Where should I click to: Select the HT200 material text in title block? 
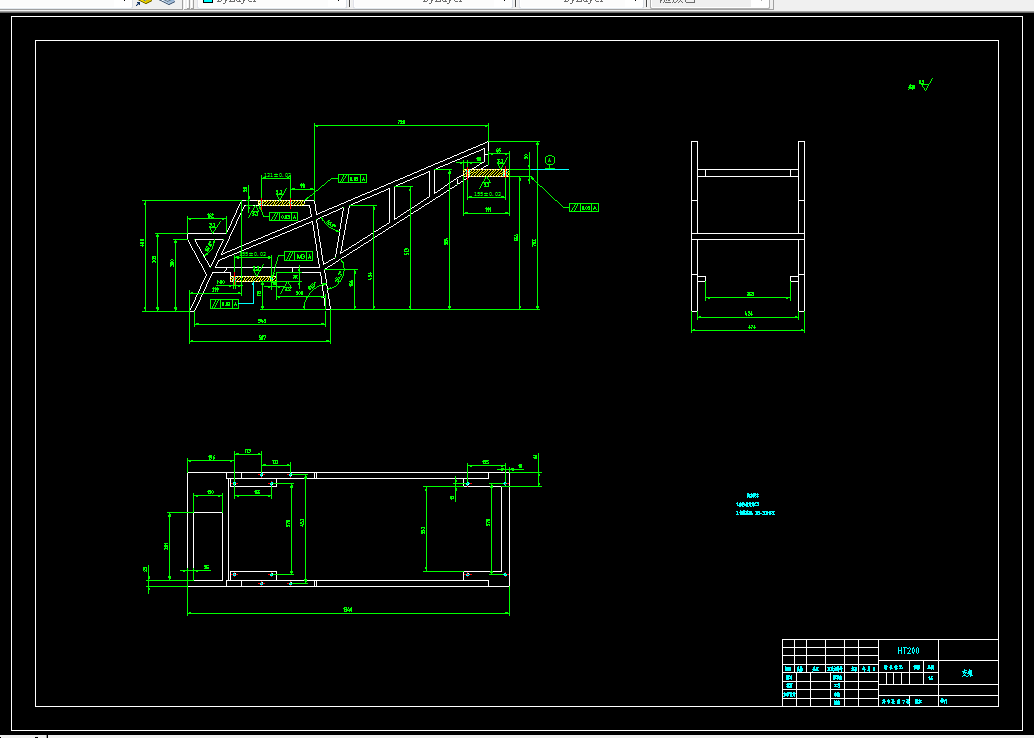click(x=908, y=650)
